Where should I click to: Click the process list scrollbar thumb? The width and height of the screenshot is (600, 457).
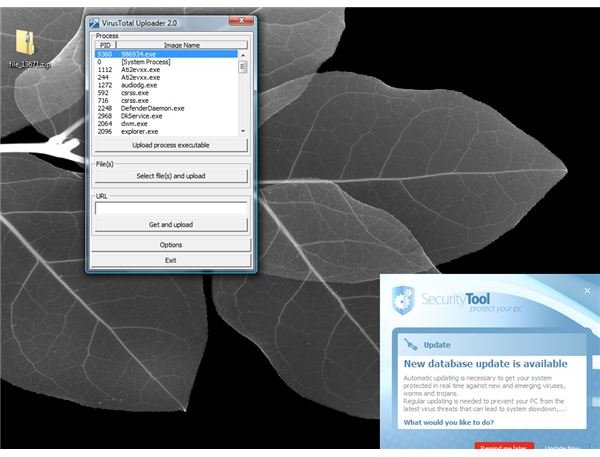click(243, 67)
